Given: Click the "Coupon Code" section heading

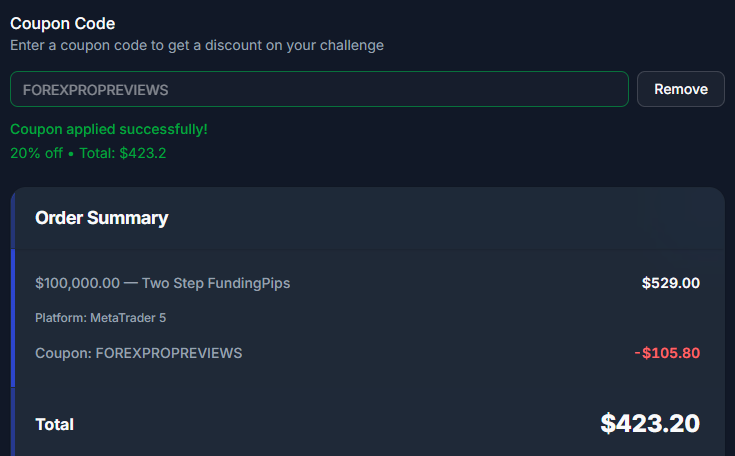Looking at the screenshot, I should [62, 23].
